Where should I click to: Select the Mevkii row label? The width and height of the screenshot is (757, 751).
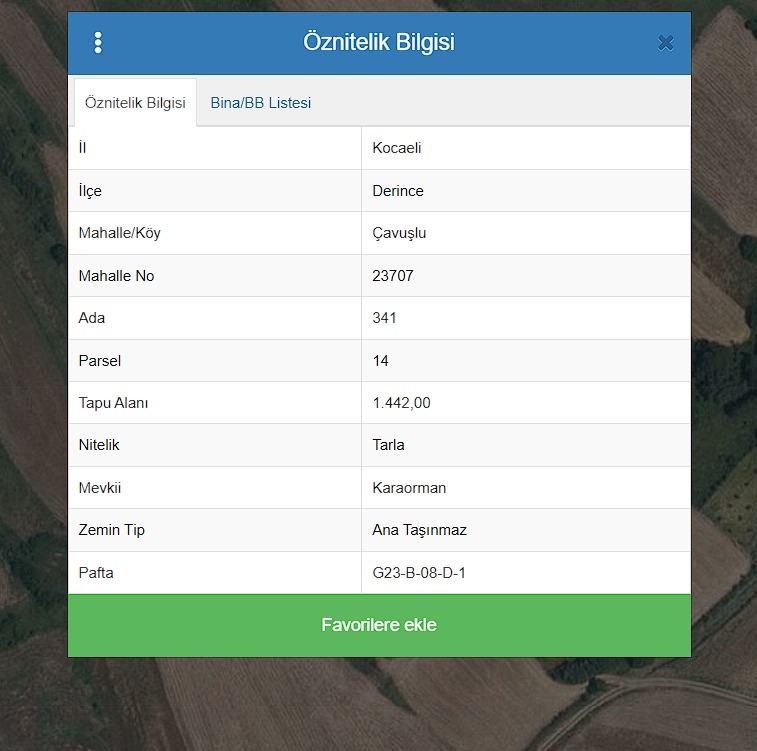tap(99, 487)
